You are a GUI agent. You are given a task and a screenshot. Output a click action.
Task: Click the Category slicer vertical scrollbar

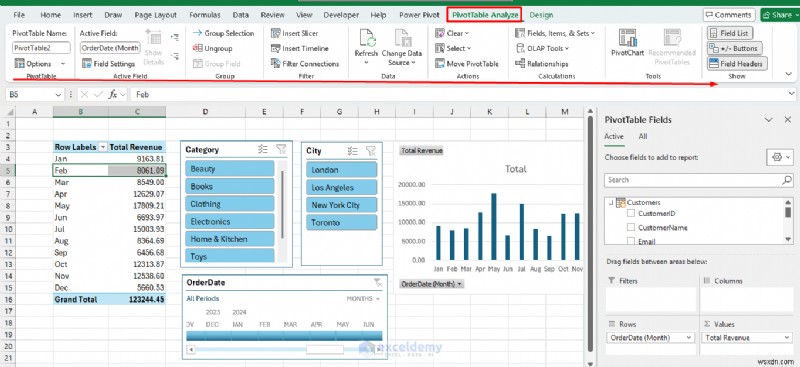click(282, 204)
